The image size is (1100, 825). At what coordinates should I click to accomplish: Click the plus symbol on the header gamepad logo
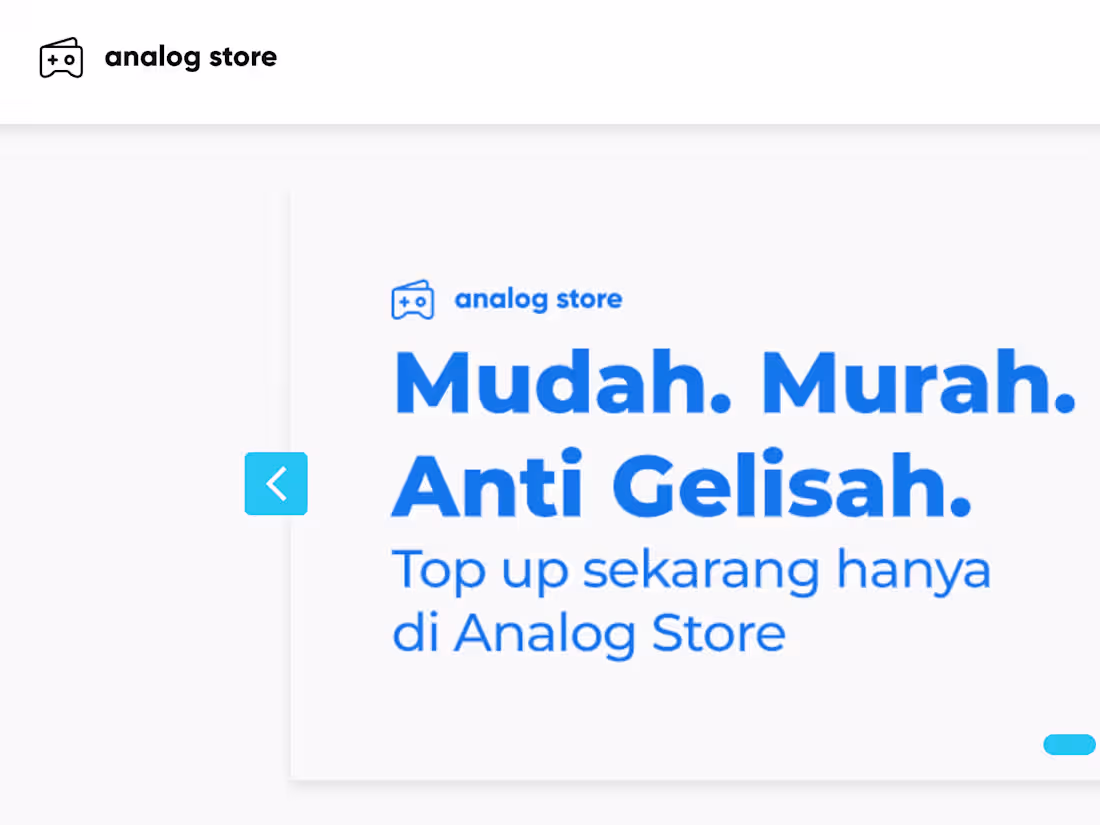click(52, 62)
